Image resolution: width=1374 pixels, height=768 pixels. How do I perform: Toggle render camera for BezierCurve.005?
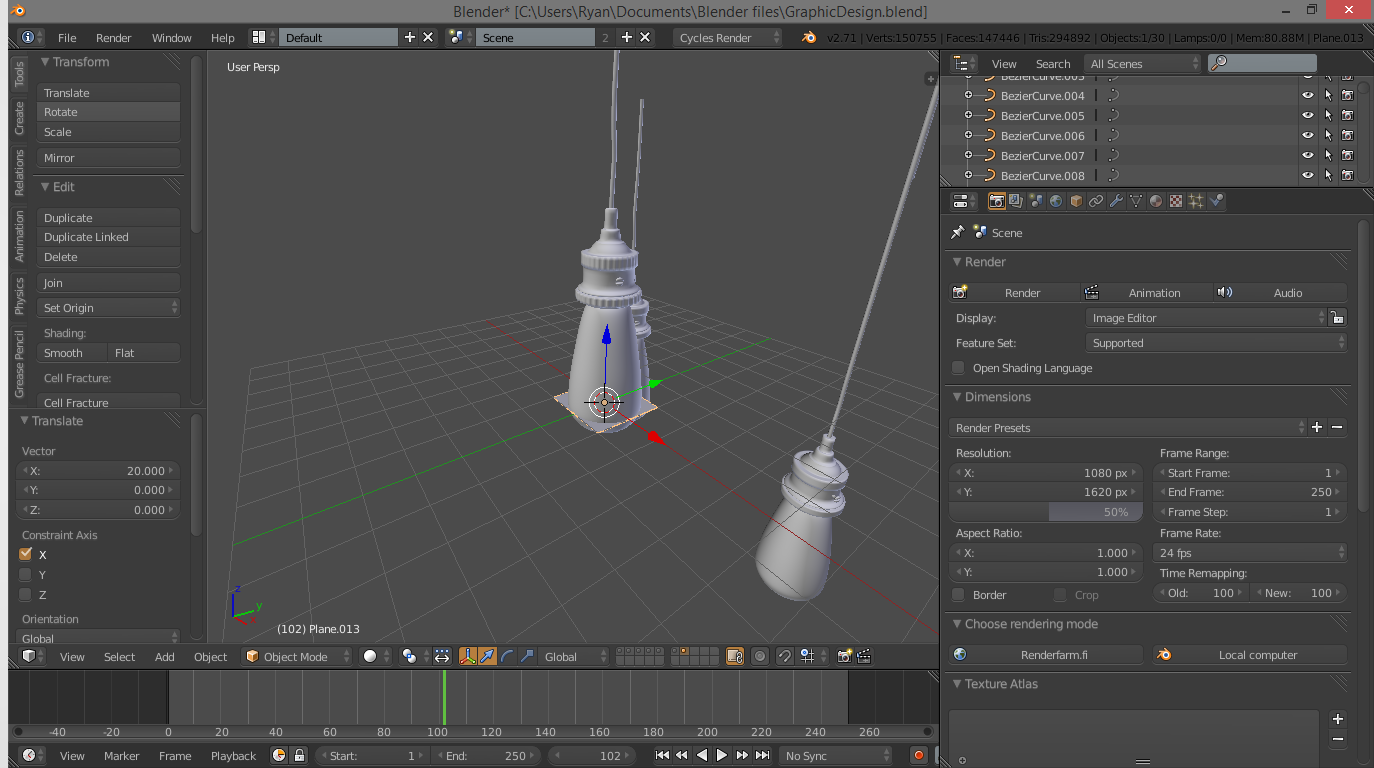[1347, 115]
